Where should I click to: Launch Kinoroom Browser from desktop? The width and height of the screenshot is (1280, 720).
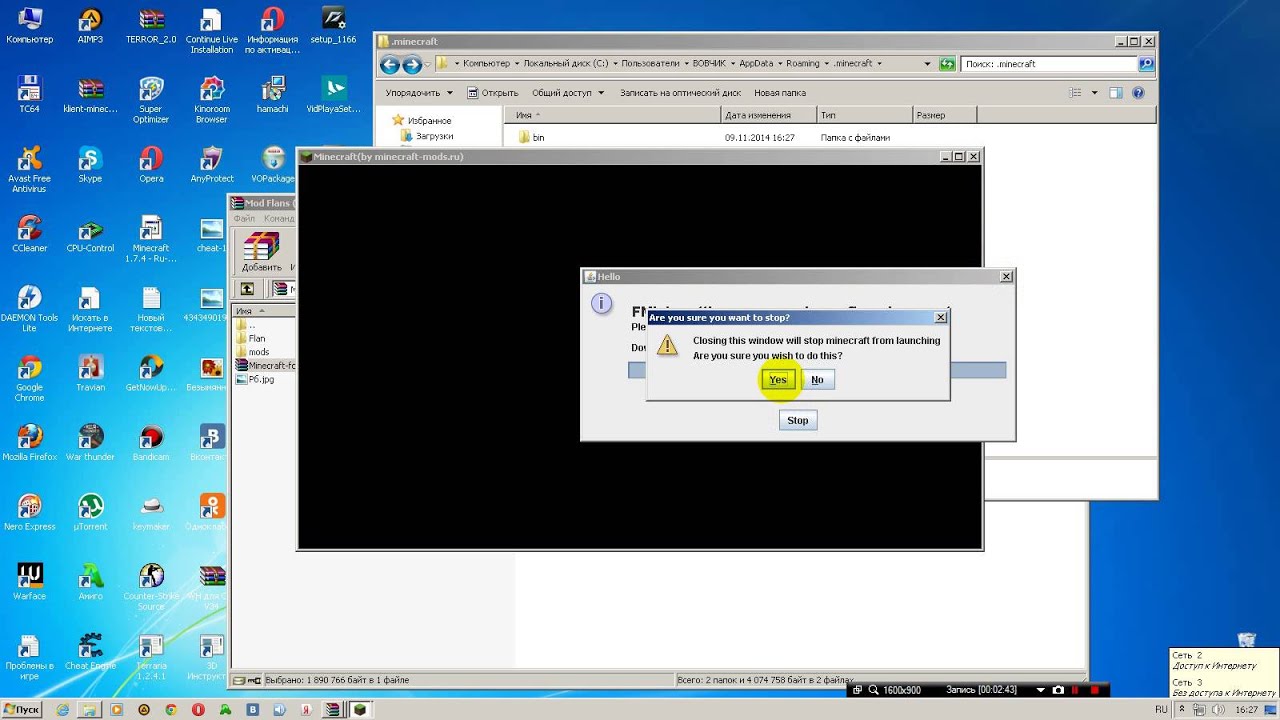212,100
